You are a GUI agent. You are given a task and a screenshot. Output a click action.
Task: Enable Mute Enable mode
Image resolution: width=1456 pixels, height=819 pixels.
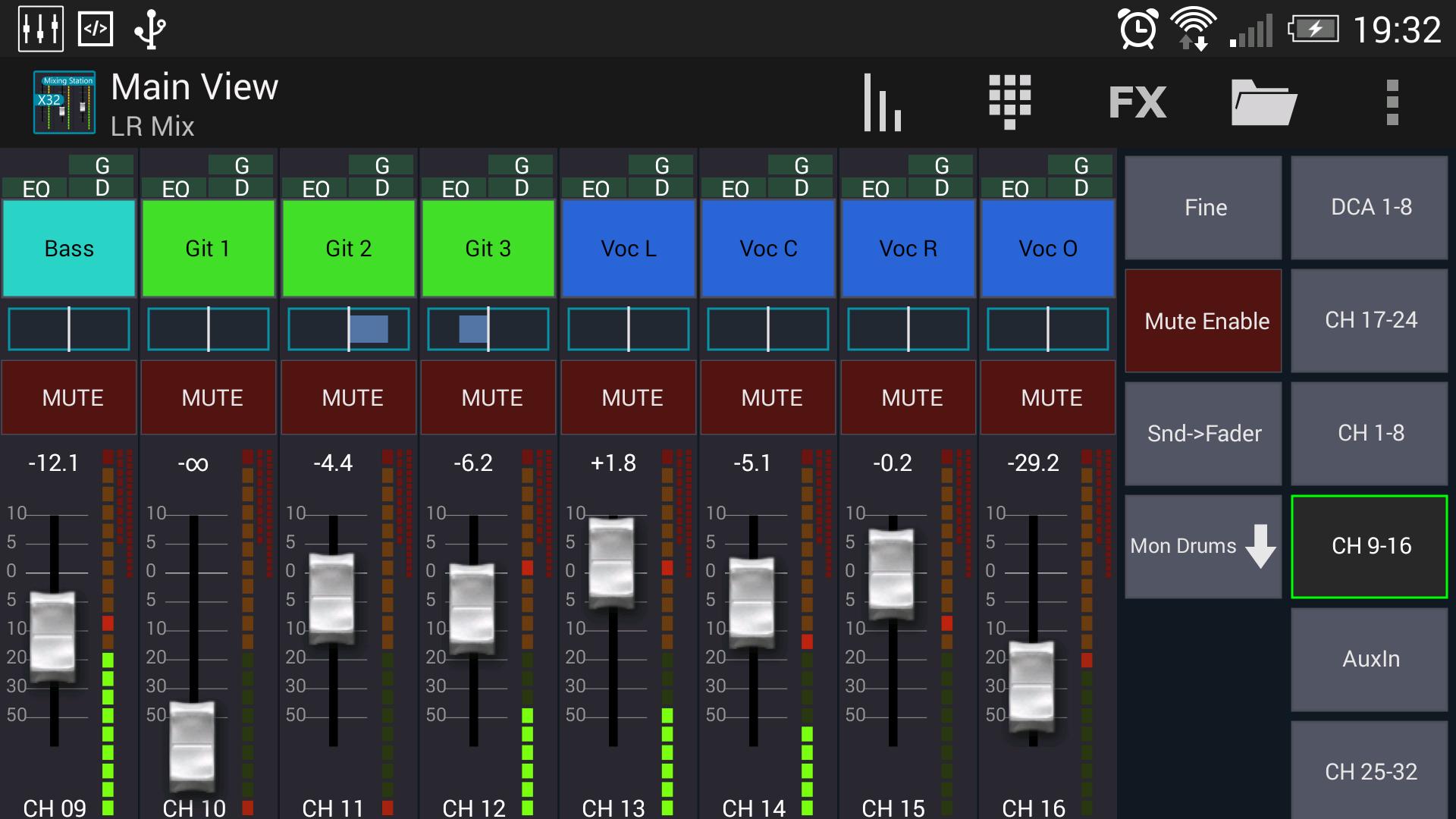click(x=1203, y=321)
